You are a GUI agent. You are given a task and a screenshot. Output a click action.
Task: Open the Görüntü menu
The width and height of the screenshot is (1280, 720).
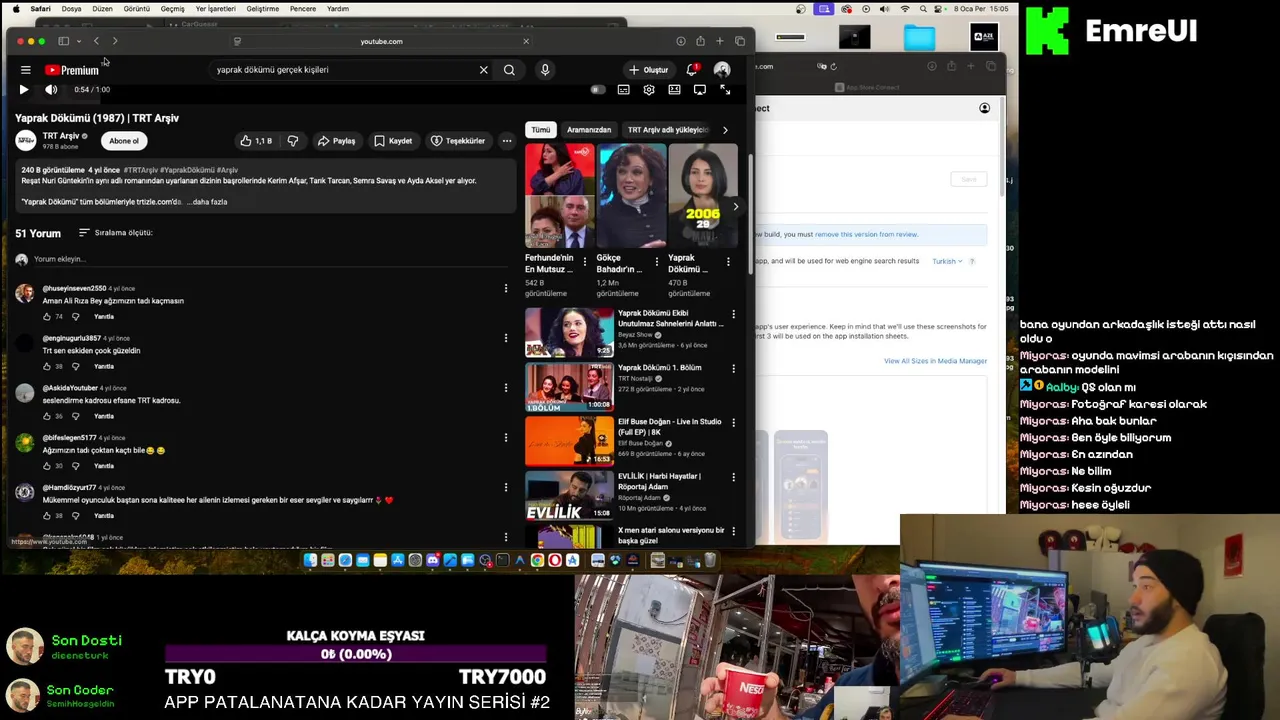[136, 9]
